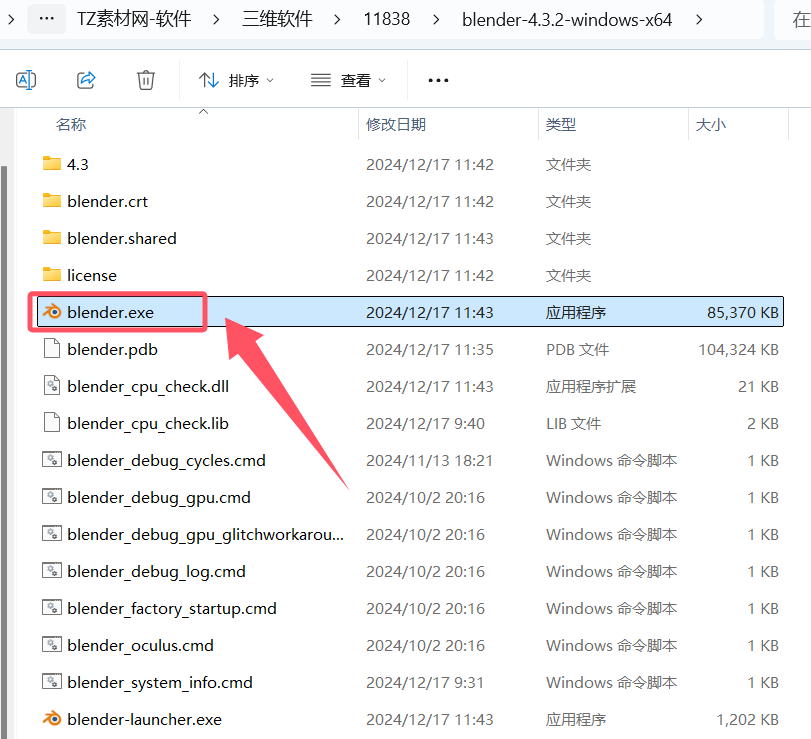Sort by Type (类型) column header

point(561,125)
